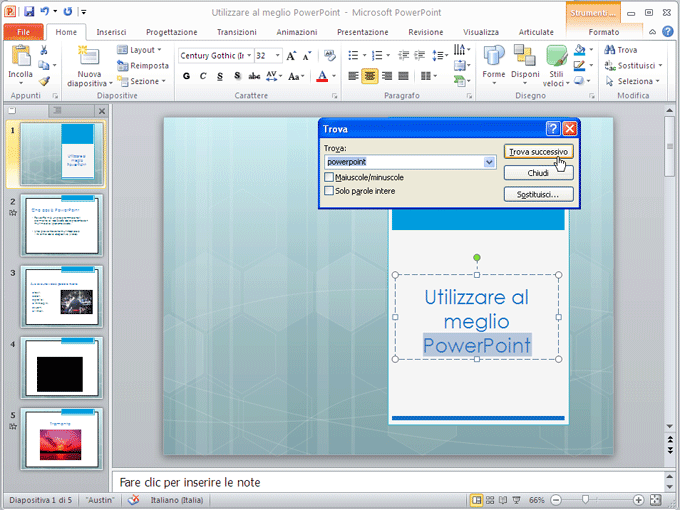Click notes area 'Fare clic per inserire le note'
This screenshot has width=680, height=510.
[190, 482]
